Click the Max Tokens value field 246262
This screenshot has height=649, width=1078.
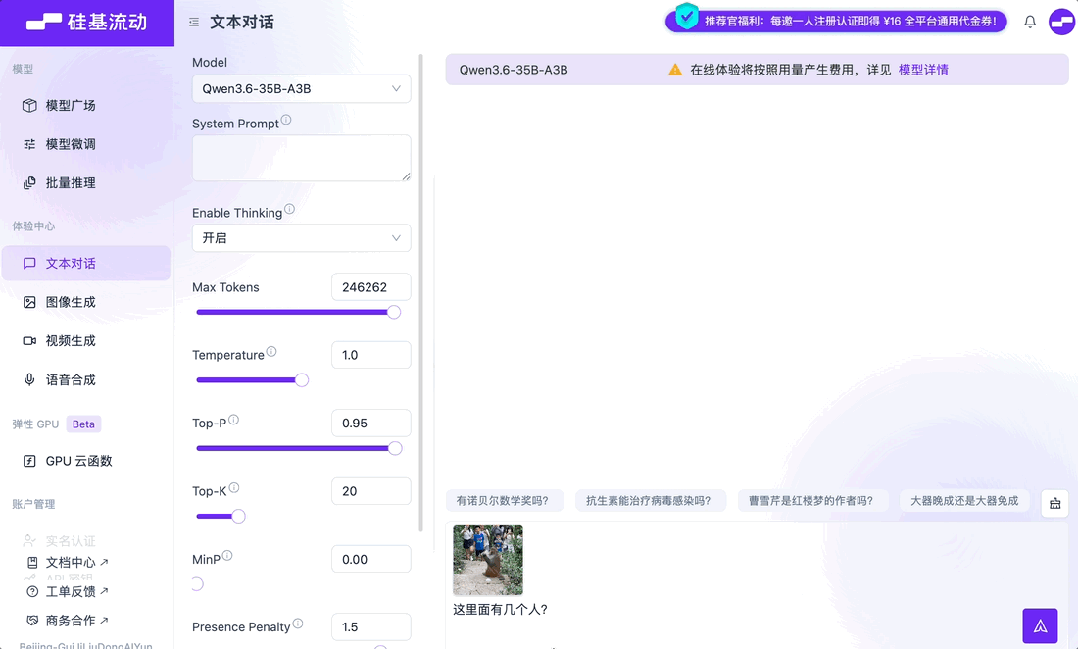pos(371,287)
